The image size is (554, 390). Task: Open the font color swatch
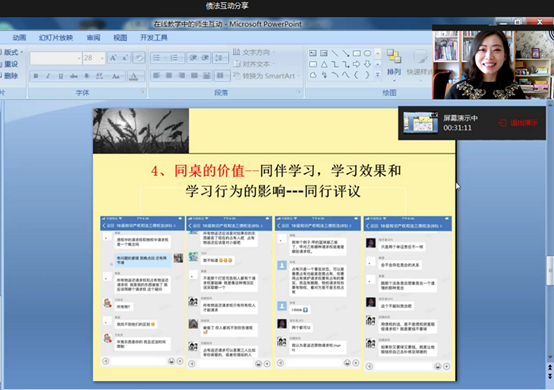[x=134, y=76]
